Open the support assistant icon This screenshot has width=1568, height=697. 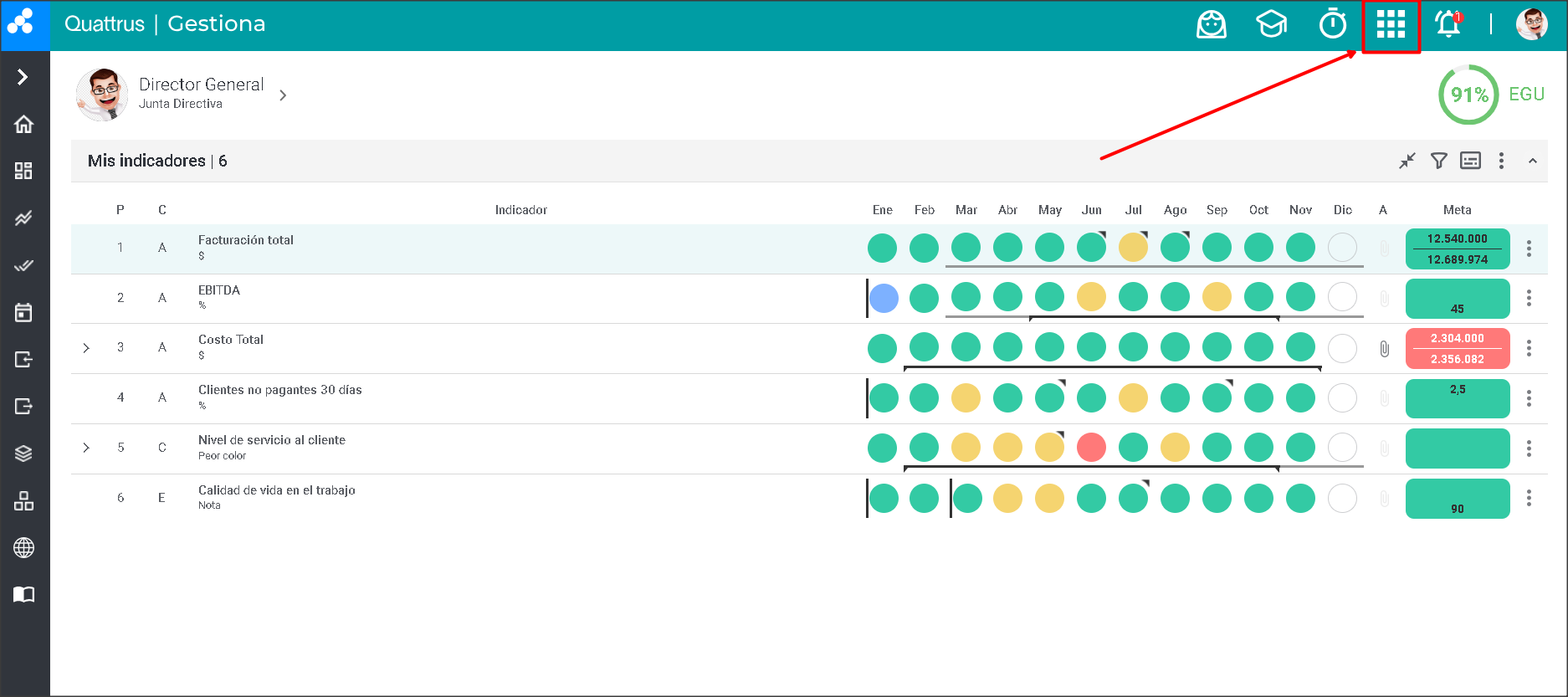1211,24
